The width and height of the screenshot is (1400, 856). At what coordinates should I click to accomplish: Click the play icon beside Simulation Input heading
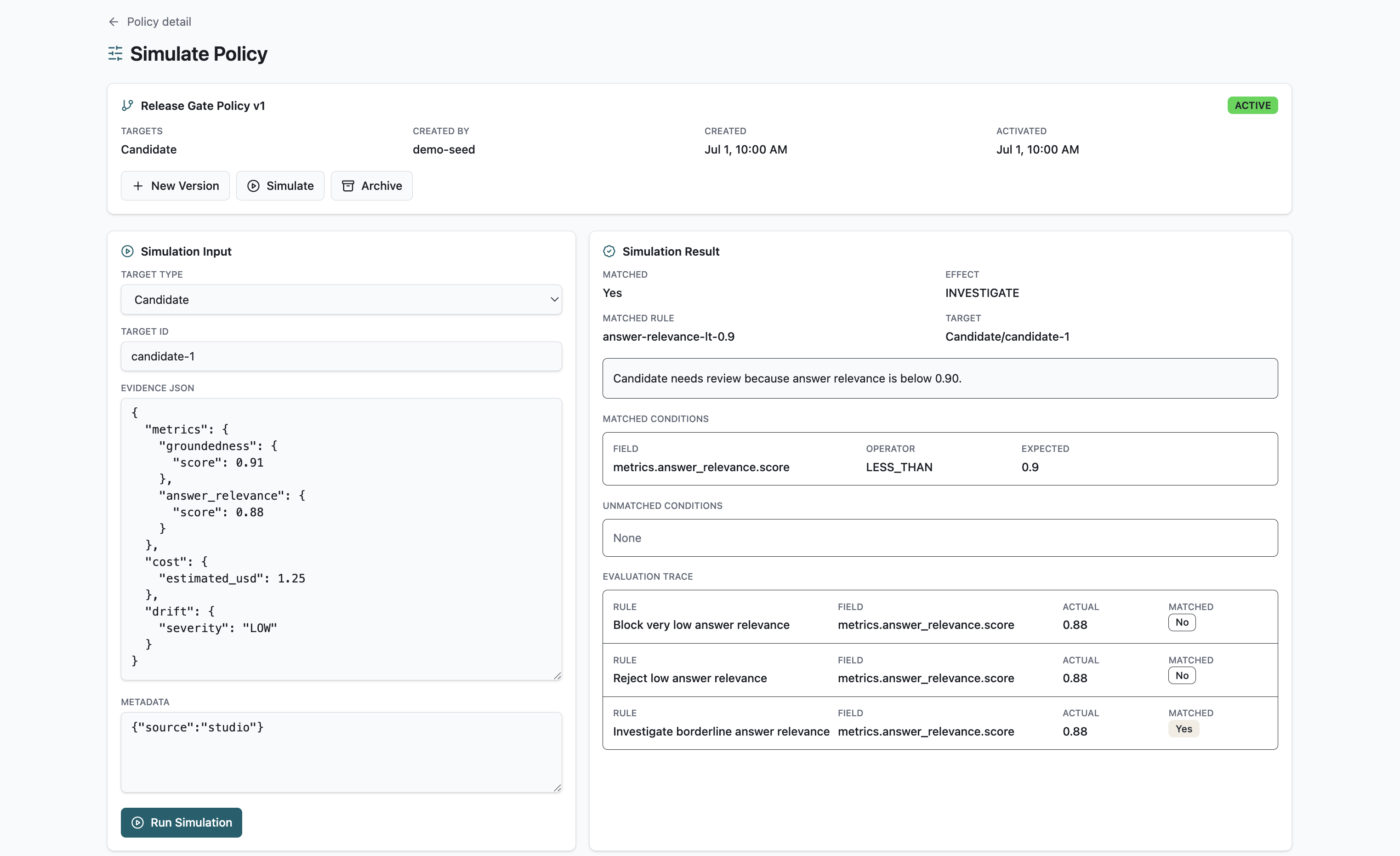[x=127, y=251]
